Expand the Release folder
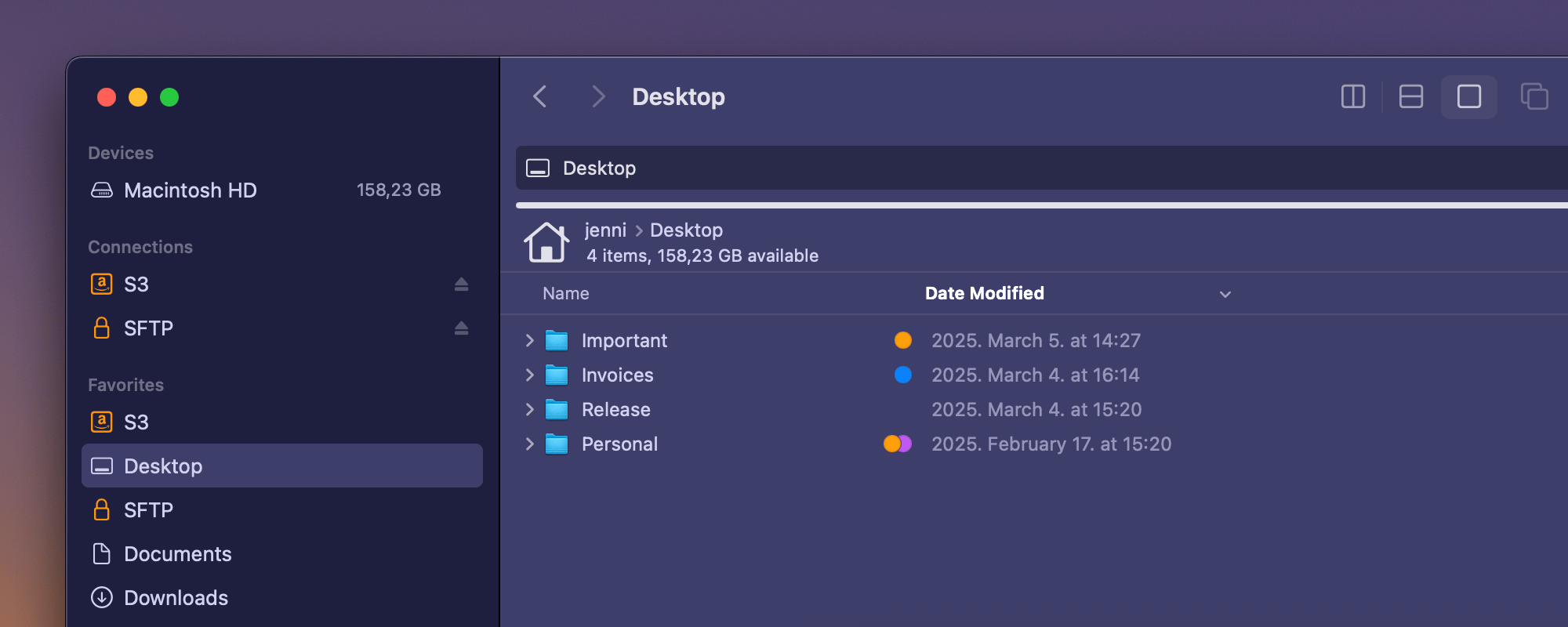Image resolution: width=1568 pixels, height=627 pixels. click(x=529, y=409)
